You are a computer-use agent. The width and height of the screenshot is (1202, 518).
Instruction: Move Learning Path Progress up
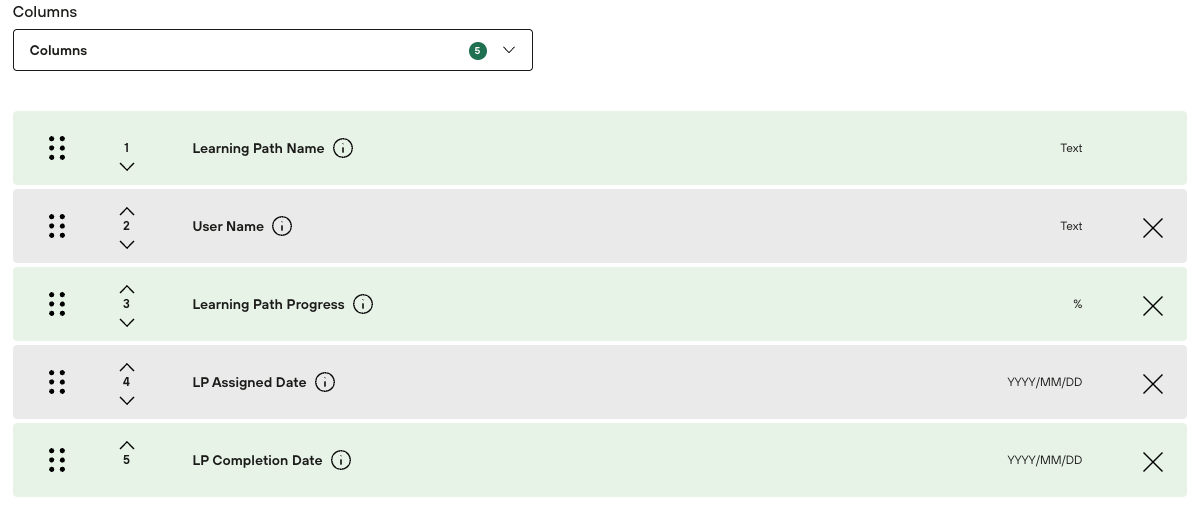(x=126, y=289)
